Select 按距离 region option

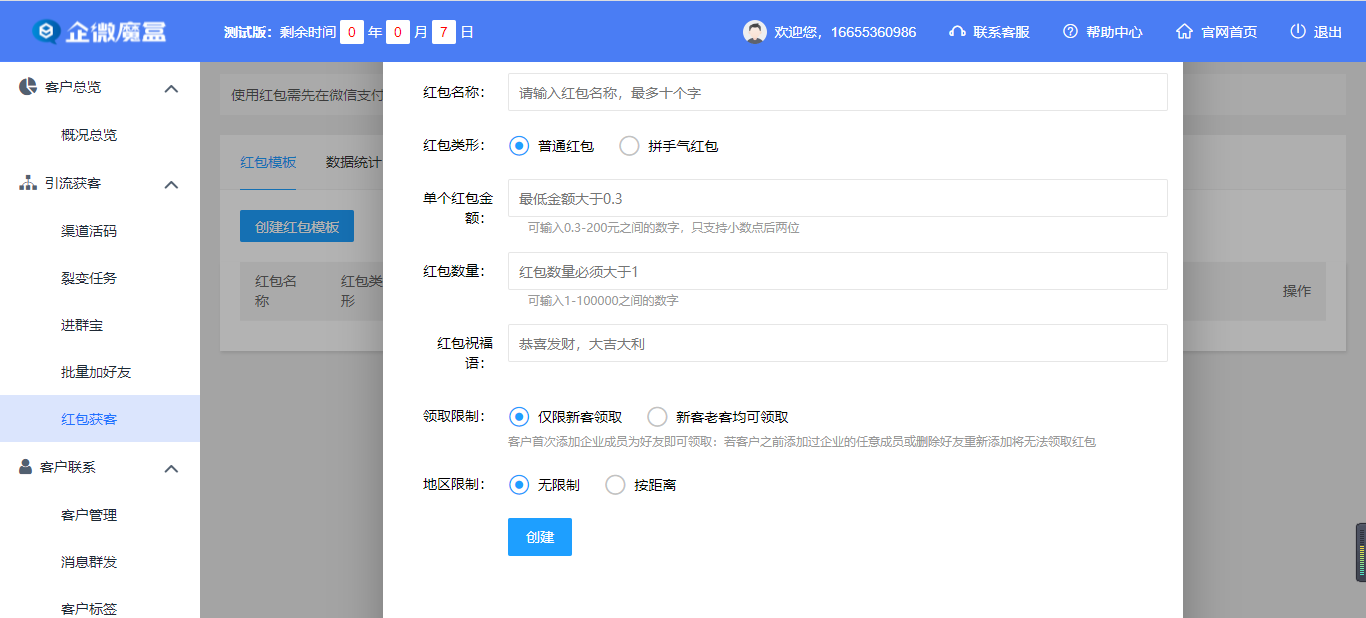tap(615, 485)
